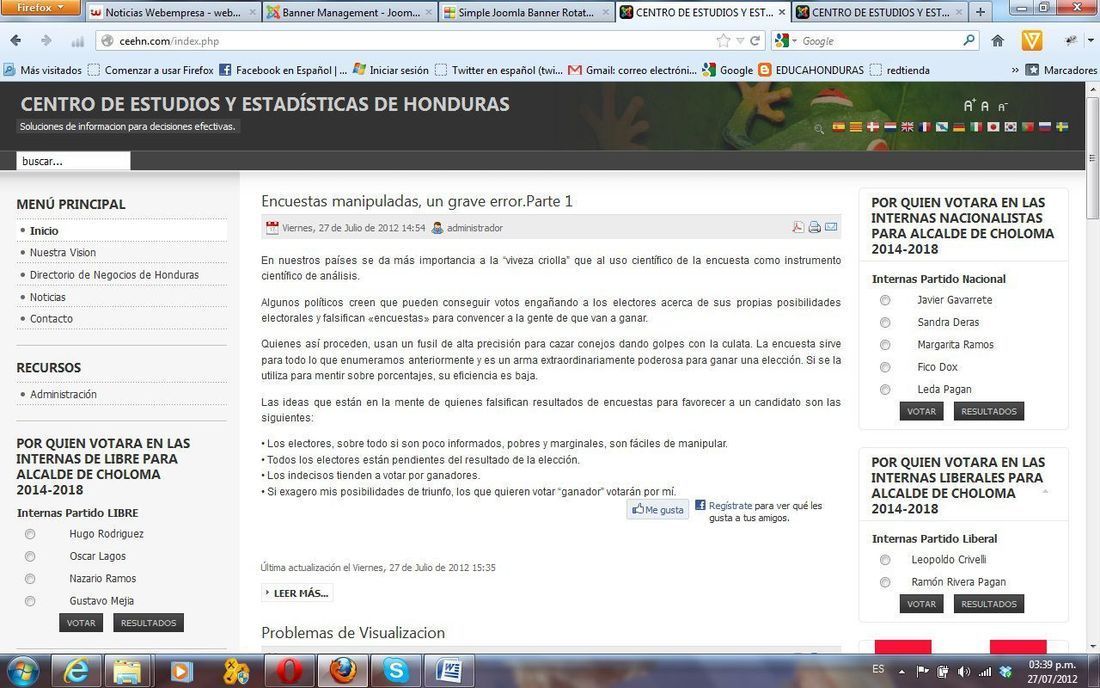Click the LEER MÁS link

coord(297,593)
